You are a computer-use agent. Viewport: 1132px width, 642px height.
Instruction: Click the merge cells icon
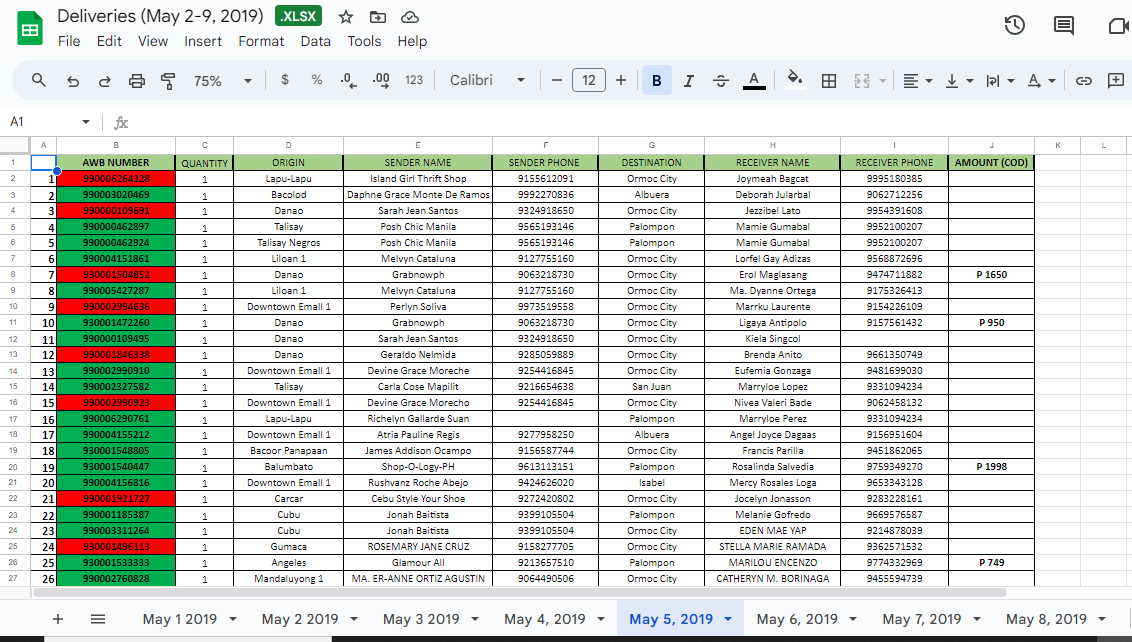[x=861, y=81]
